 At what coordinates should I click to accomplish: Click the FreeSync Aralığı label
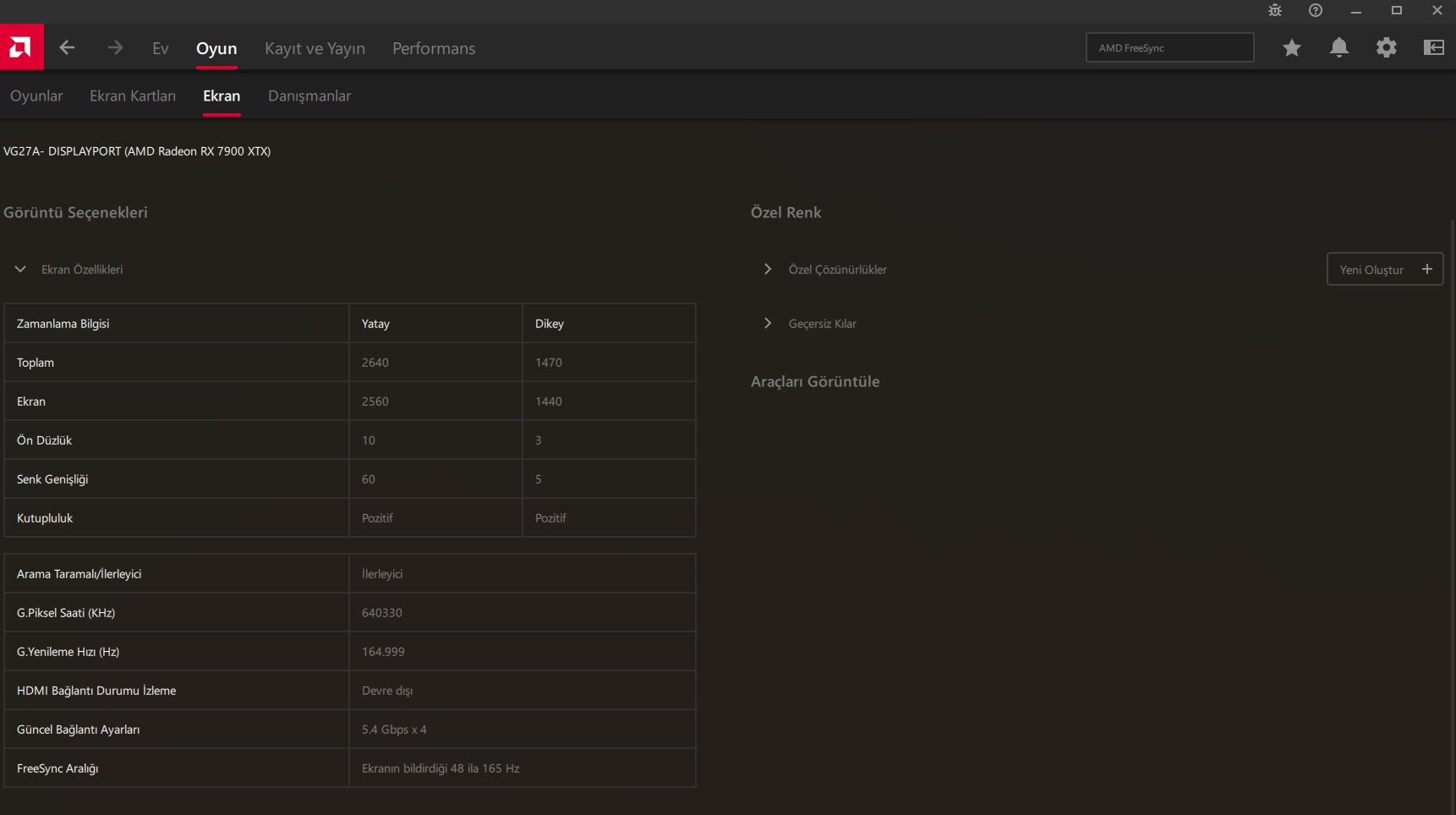click(x=57, y=769)
